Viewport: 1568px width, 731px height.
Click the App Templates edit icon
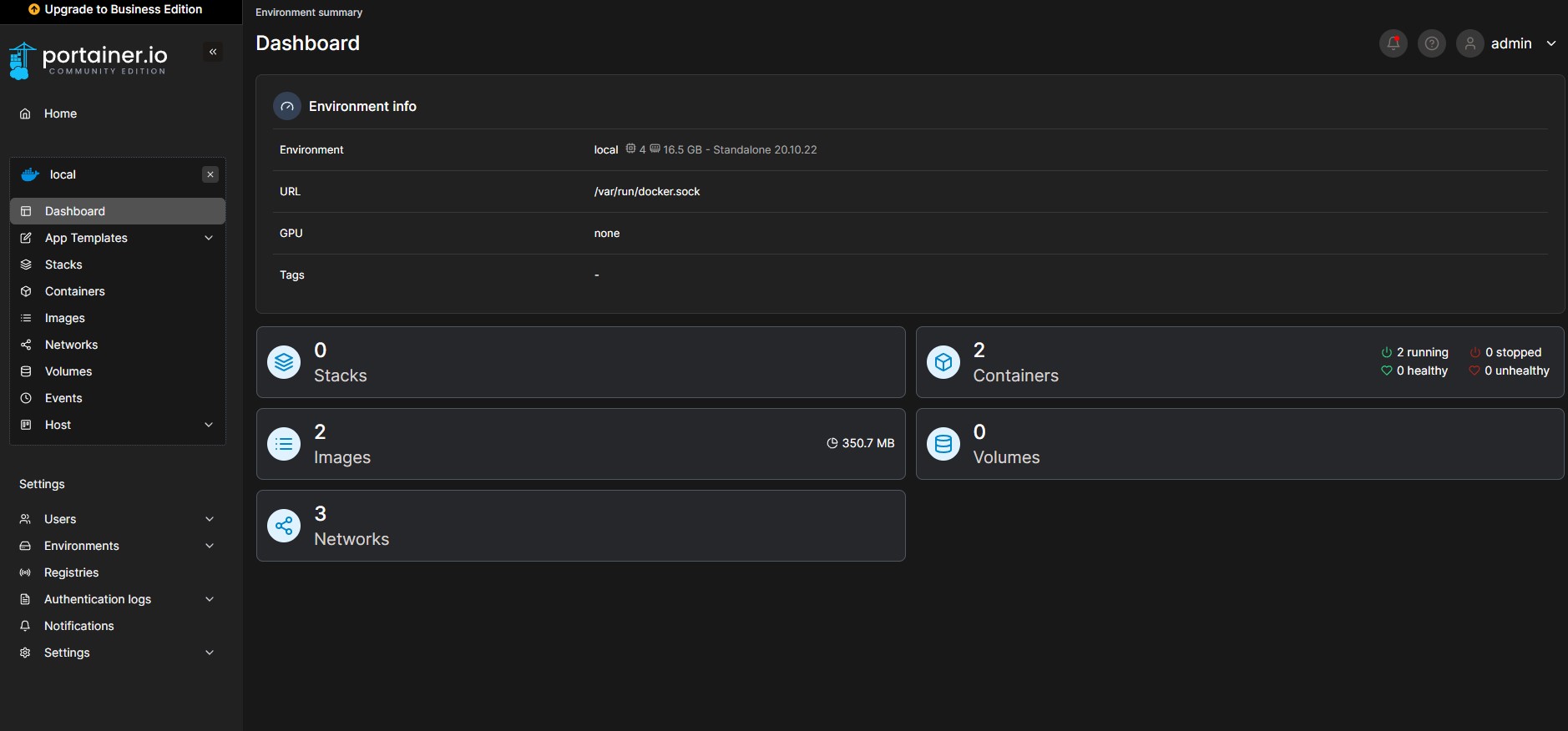[26, 238]
